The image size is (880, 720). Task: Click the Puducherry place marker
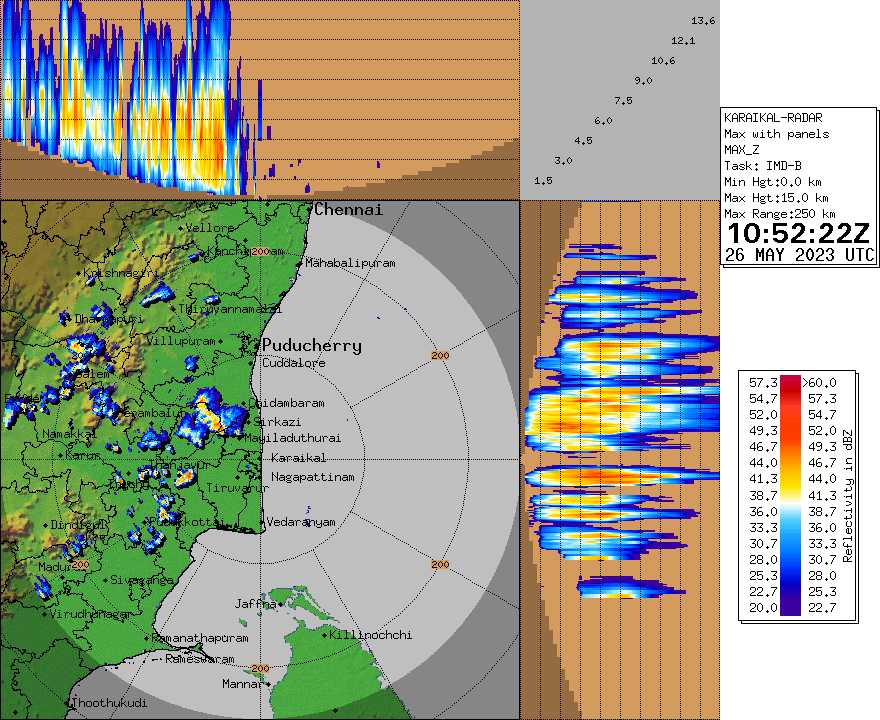258,345
